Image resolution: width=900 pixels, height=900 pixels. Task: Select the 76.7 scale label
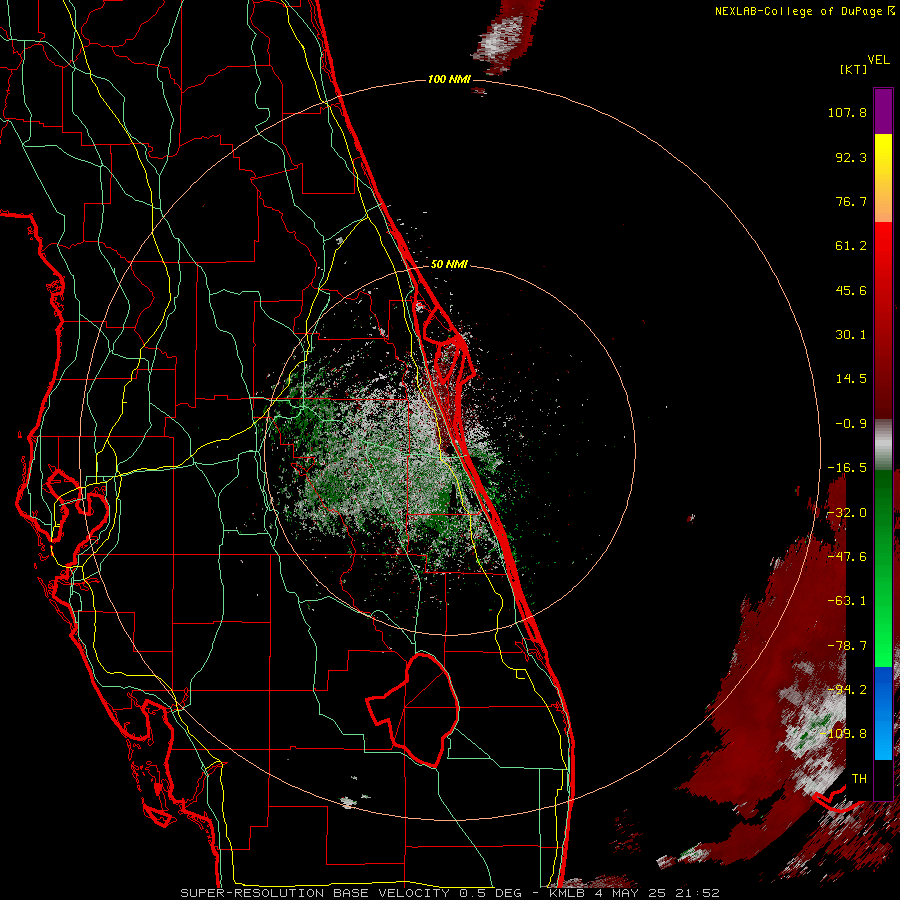click(x=851, y=201)
